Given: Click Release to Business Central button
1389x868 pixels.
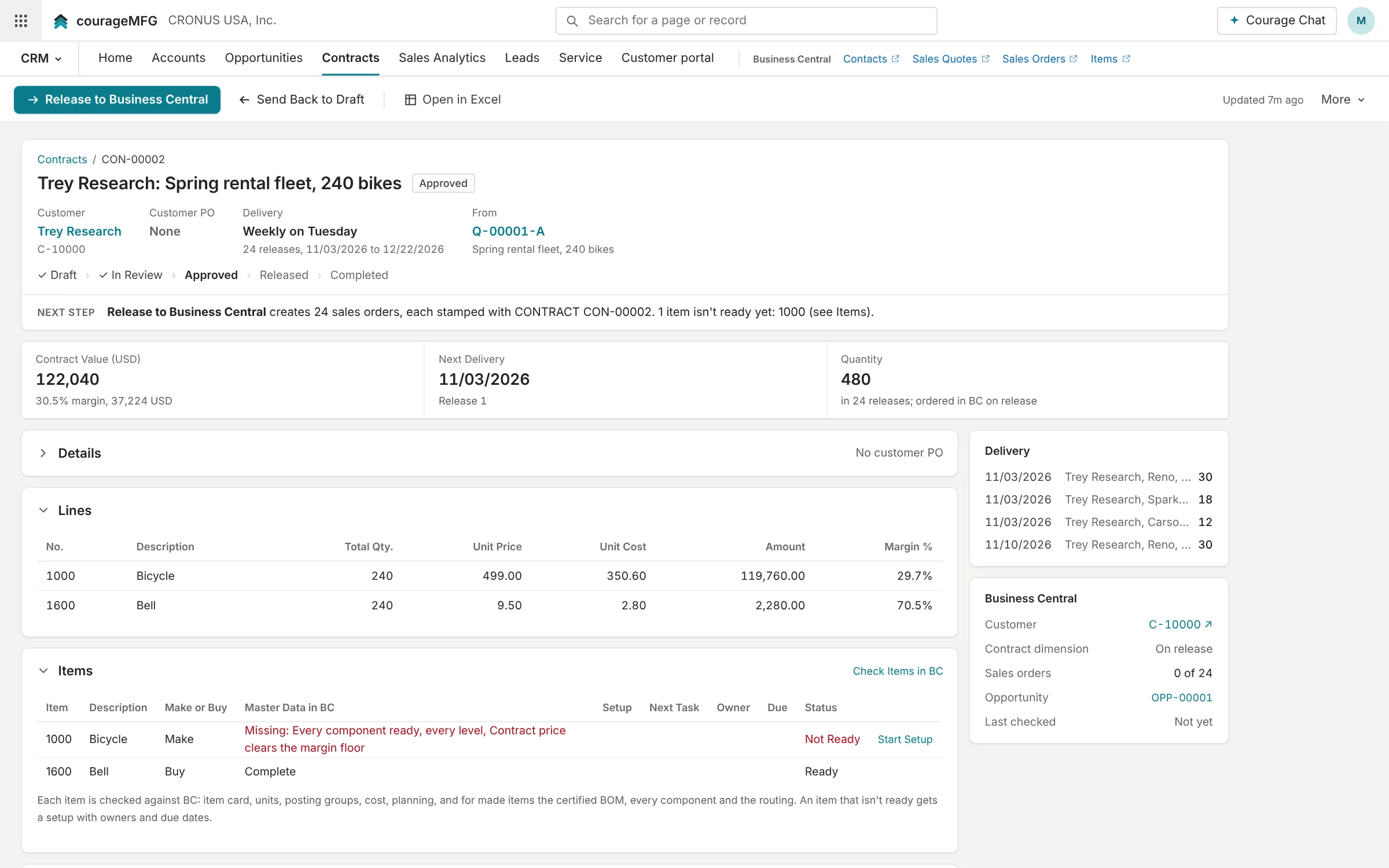Looking at the screenshot, I should click(x=117, y=100).
